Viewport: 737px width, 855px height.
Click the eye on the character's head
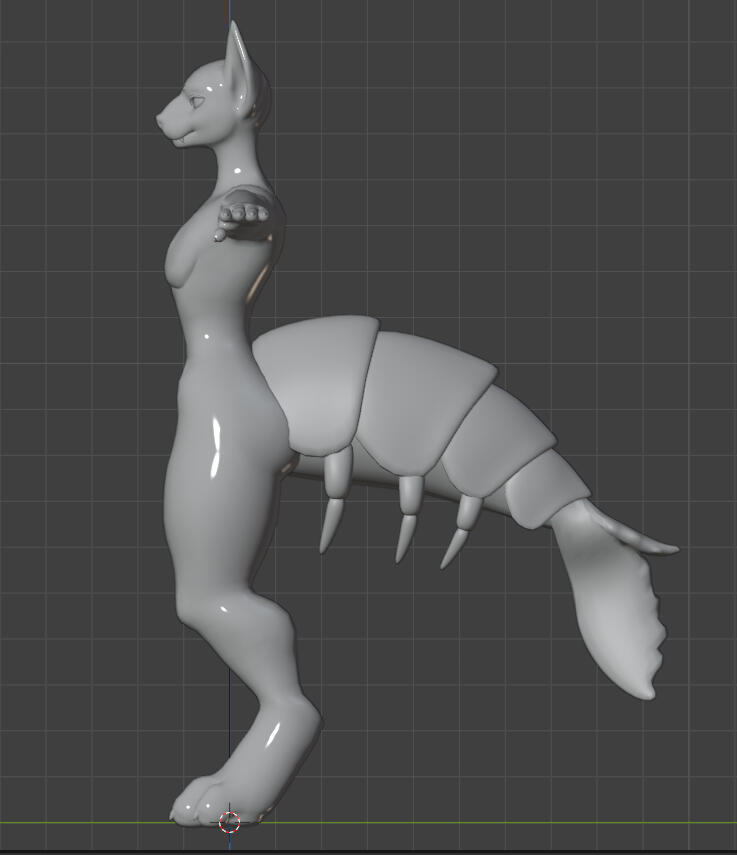coord(198,101)
